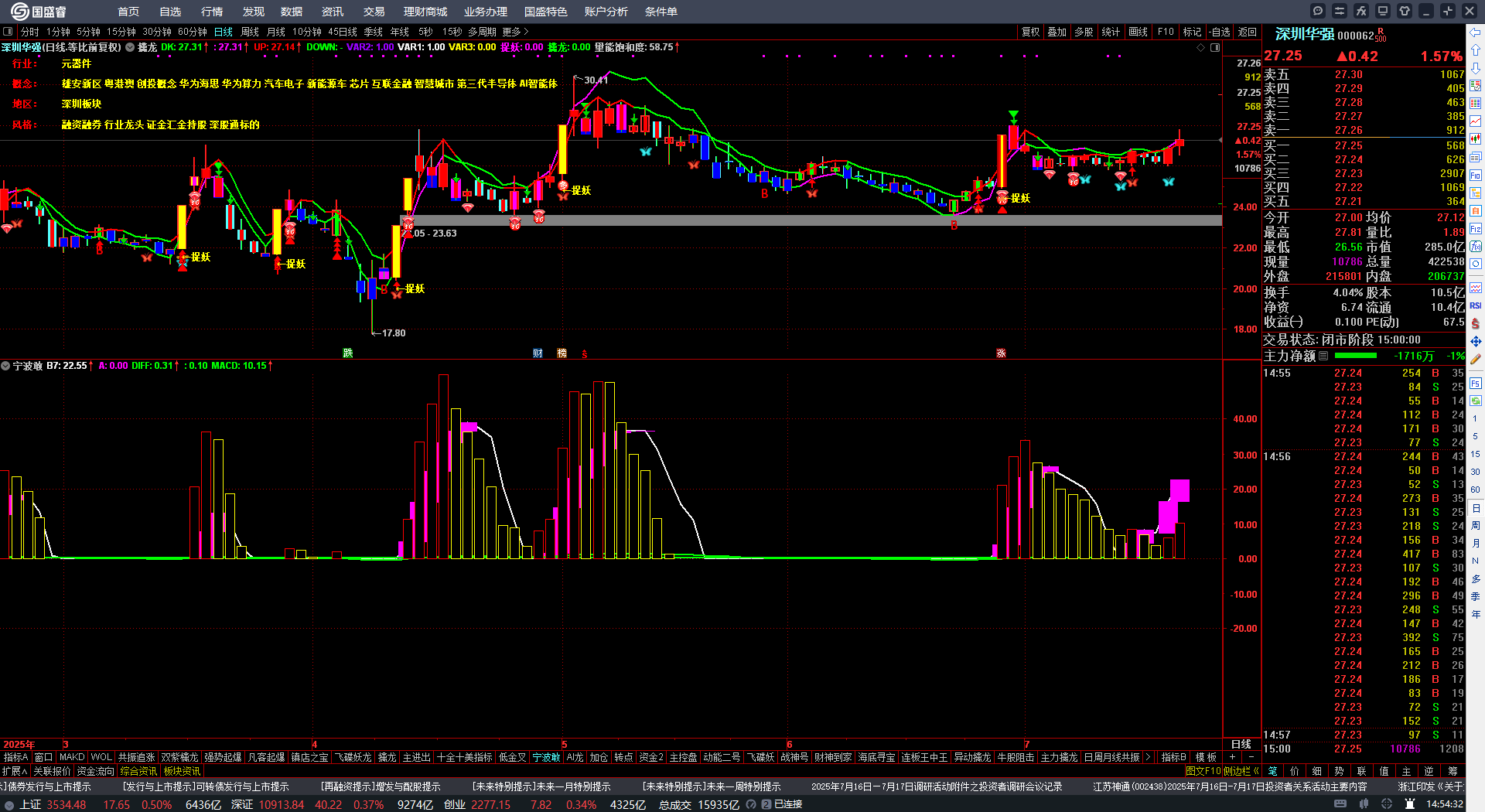Click the 返回 button
1485x812 pixels.
tap(1248, 32)
